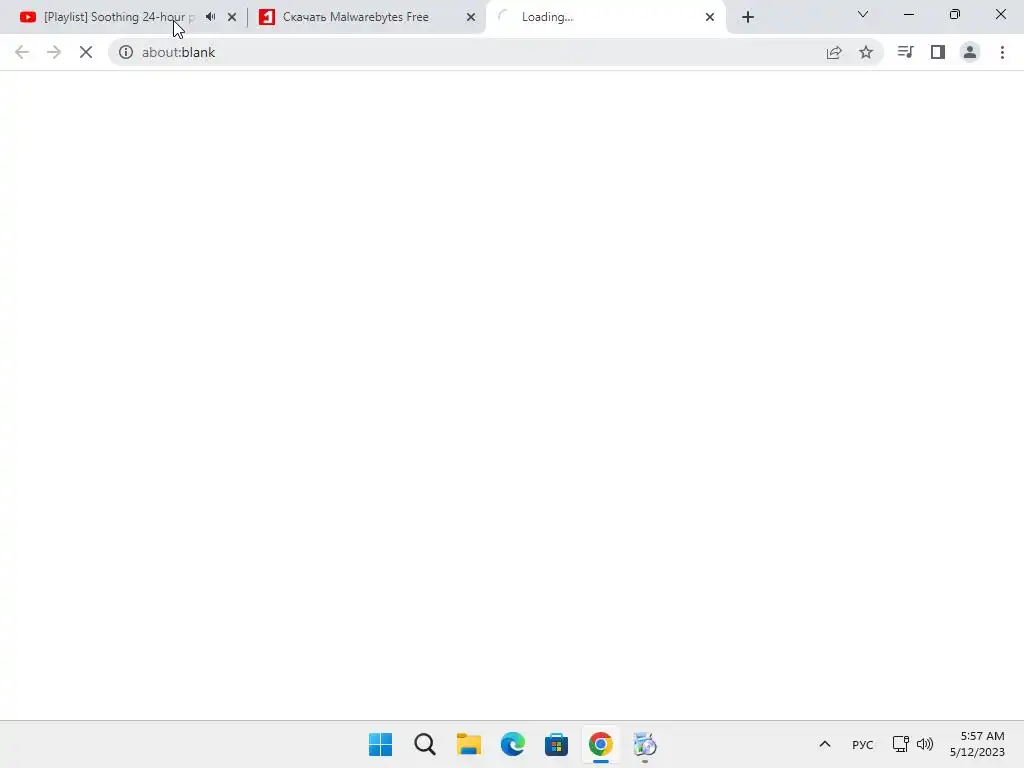This screenshot has width=1024, height=768.
Task: Open volume control in system tray
Action: pos(925,744)
